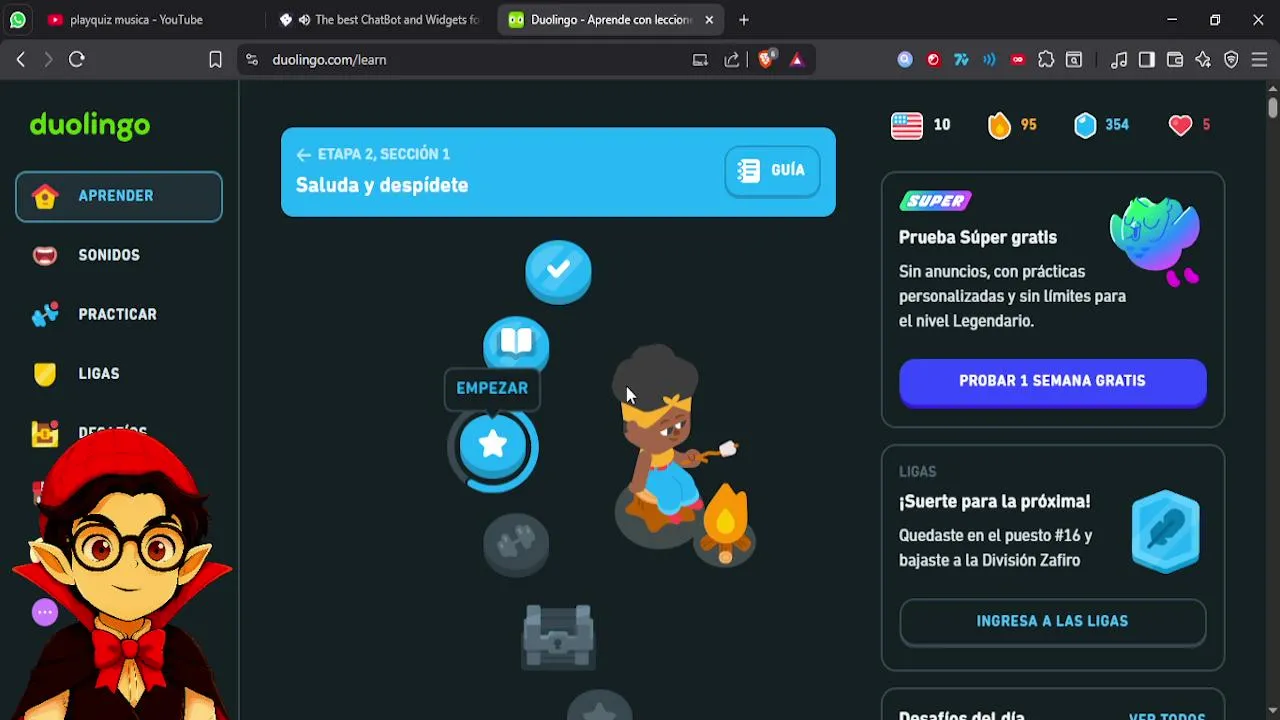Close the Duolingo browser tab
The height and width of the screenshot is (720, 1280).
tap(709, 20)
